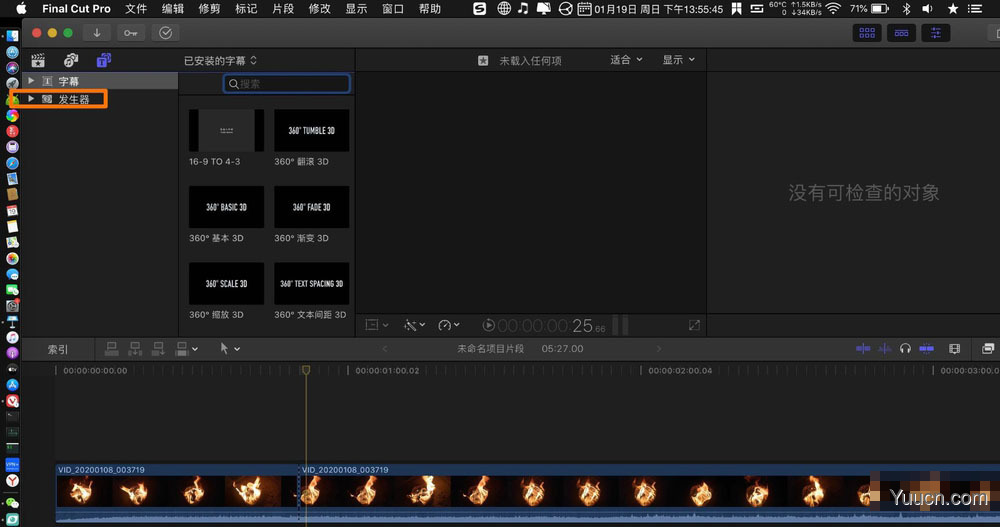The width and height of the screenshot is (1000, 527).
Task: Click the timeline playhead marker
Action: (306, 370)
